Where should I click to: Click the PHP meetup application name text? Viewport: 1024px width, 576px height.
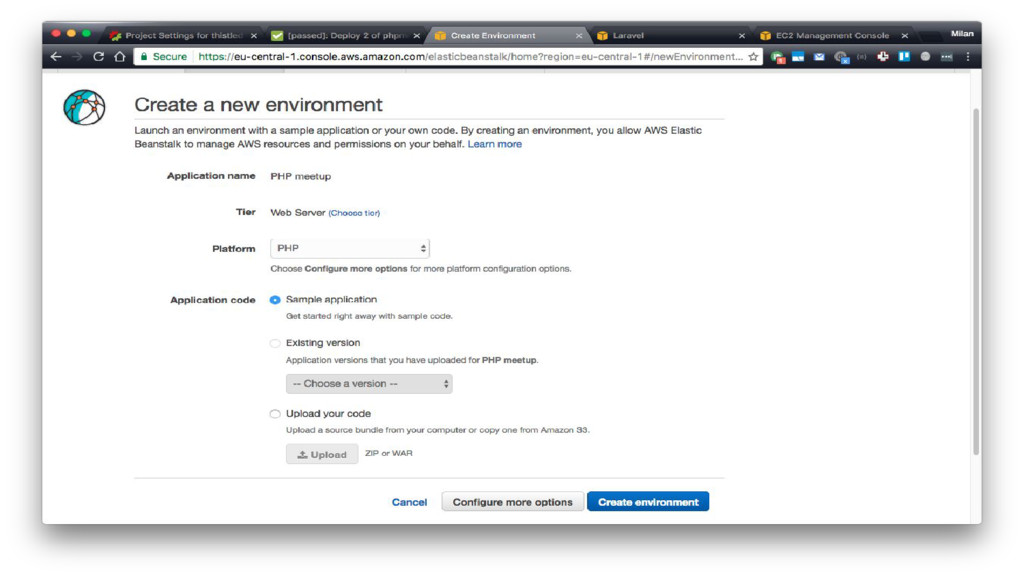click(x=300, y=176)
